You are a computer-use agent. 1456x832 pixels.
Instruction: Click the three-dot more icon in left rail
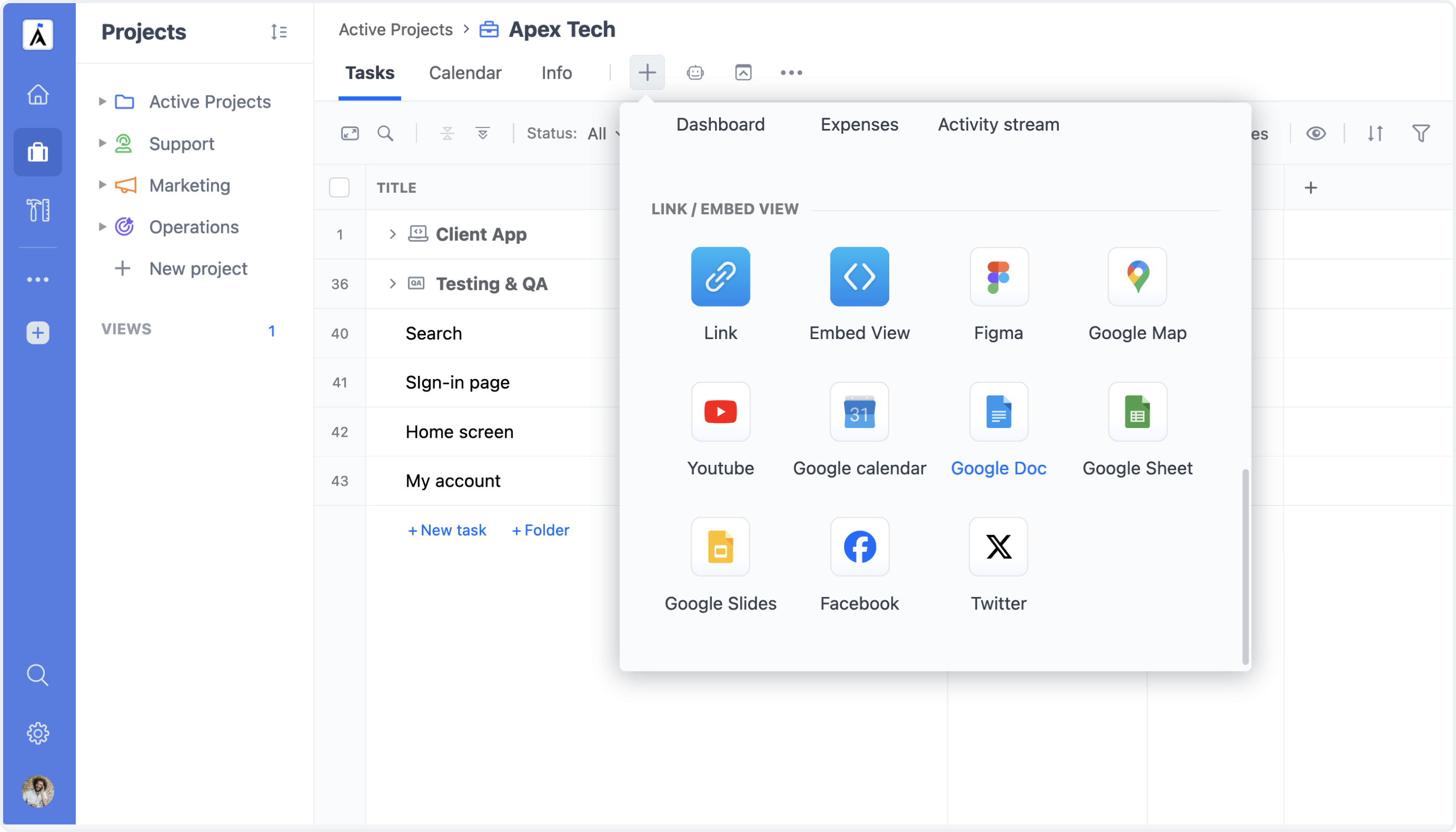(x=38, y=279)
